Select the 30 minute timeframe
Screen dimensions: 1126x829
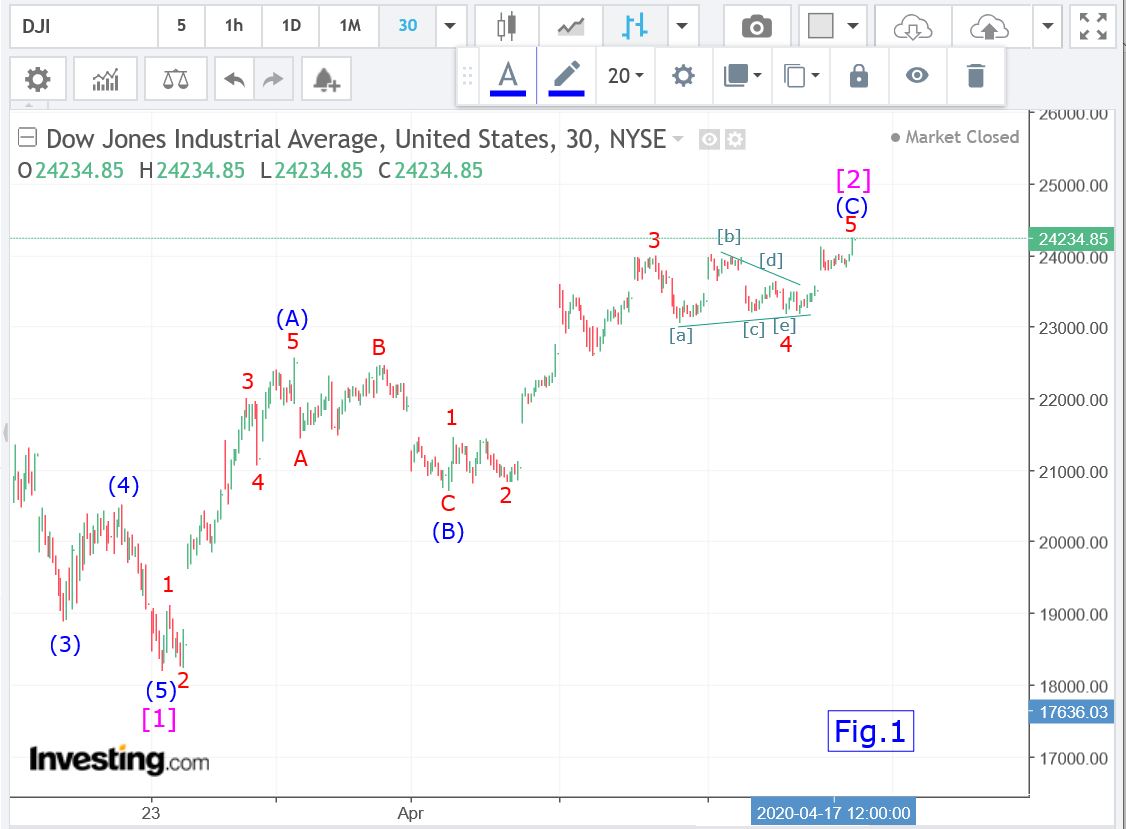point(407,27)
